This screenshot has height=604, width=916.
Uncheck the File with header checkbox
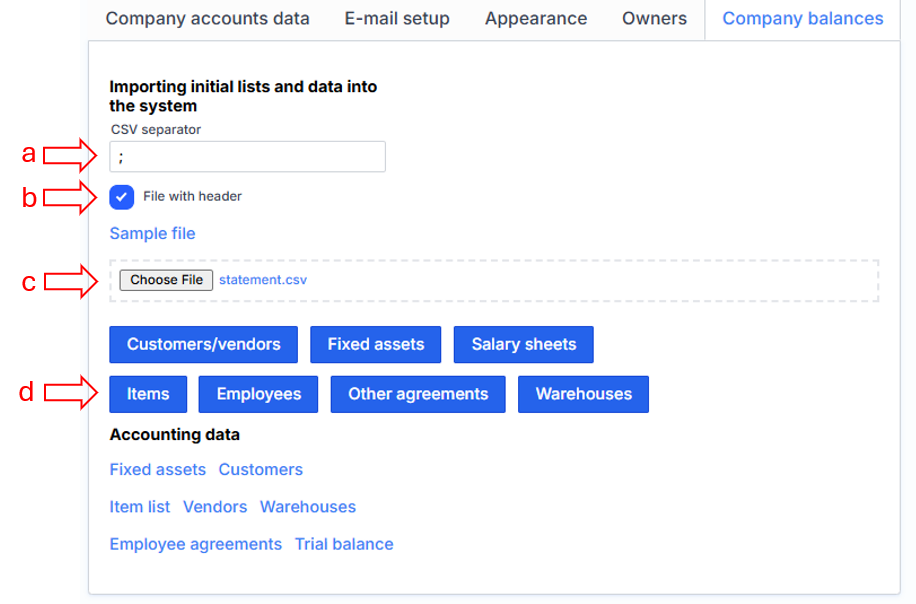coord(122,197)
